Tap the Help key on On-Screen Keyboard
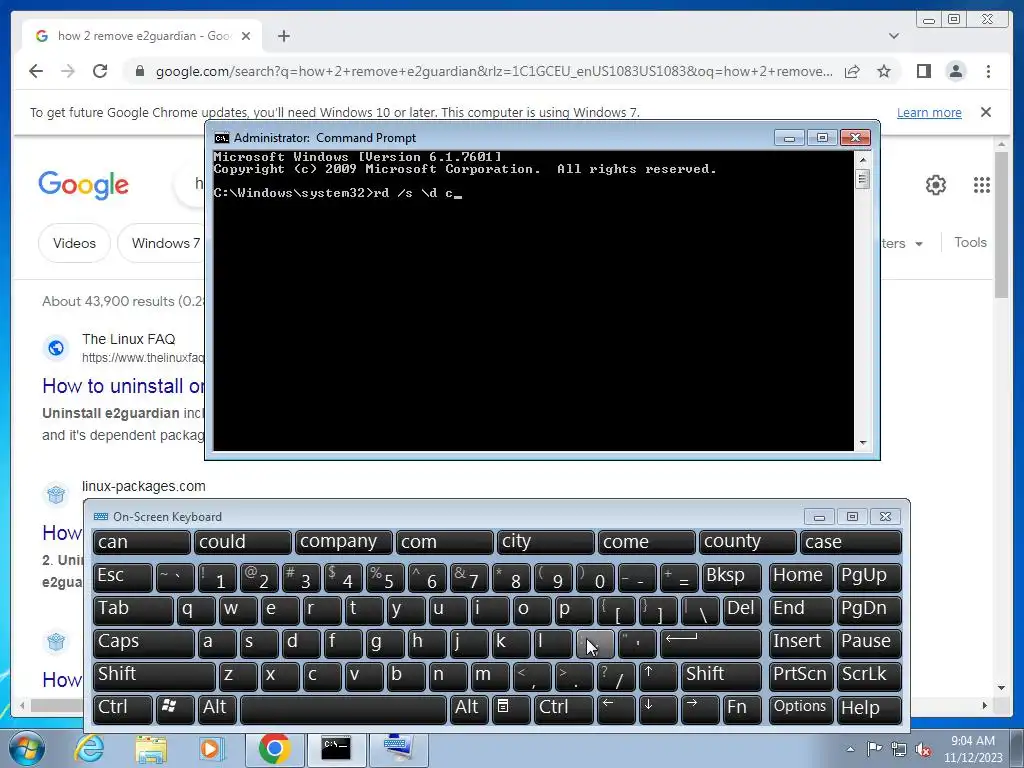The height and width of the screenshot is (768, 1024). click(x=869, y=709)
